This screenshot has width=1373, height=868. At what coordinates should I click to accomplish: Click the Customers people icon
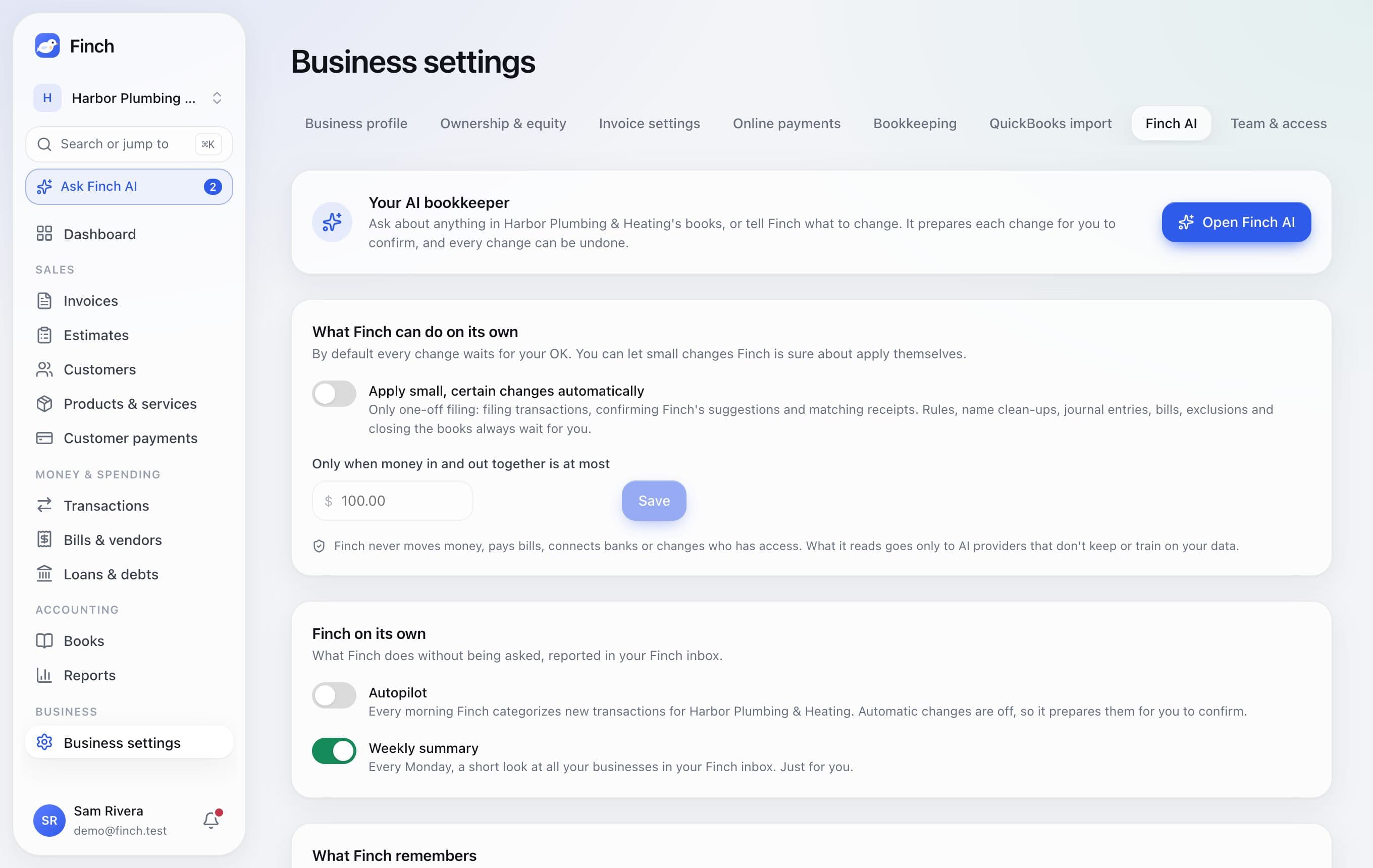click(44, 369)
